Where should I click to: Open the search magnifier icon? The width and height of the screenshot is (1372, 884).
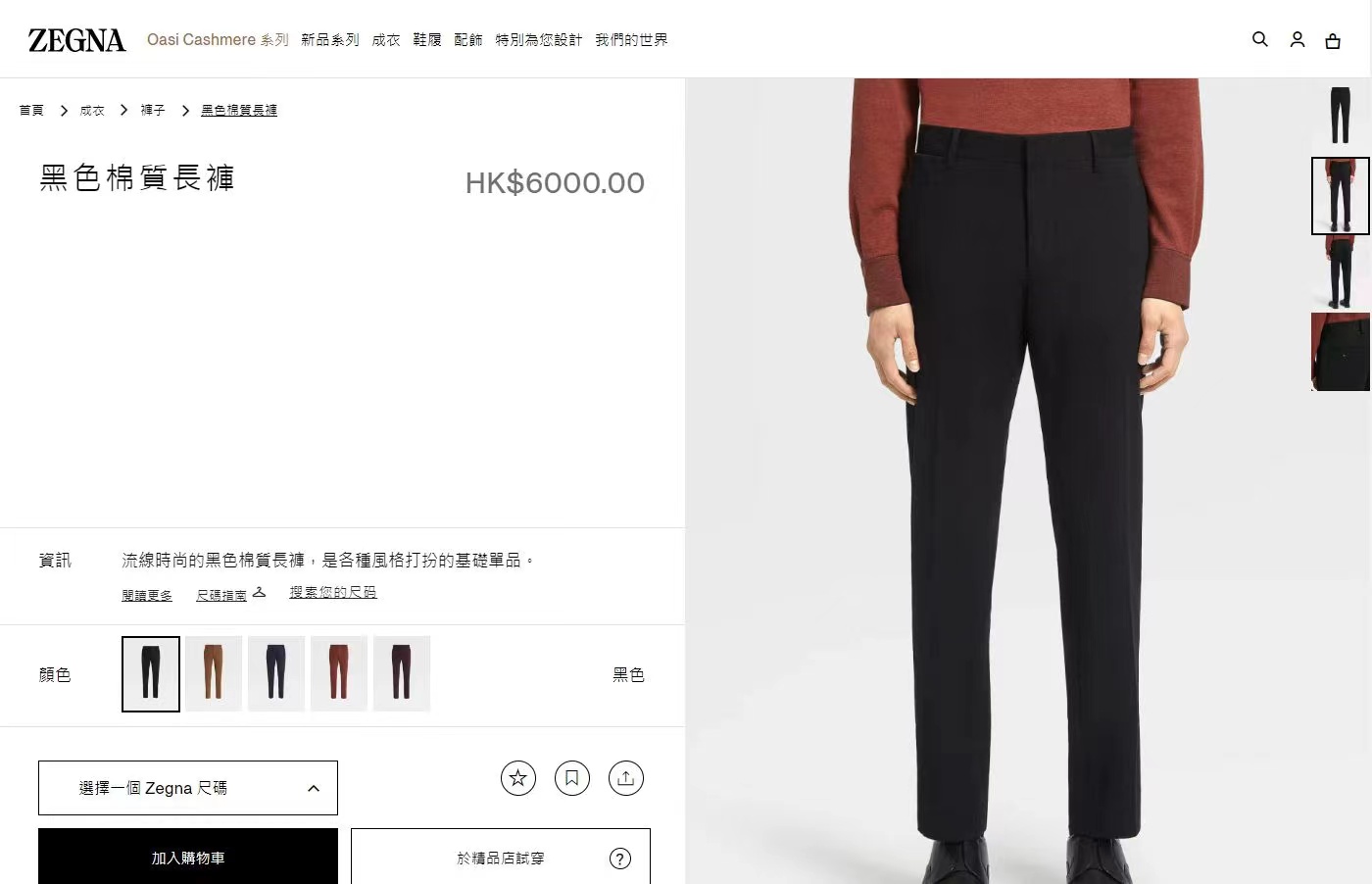(1260, 39)
